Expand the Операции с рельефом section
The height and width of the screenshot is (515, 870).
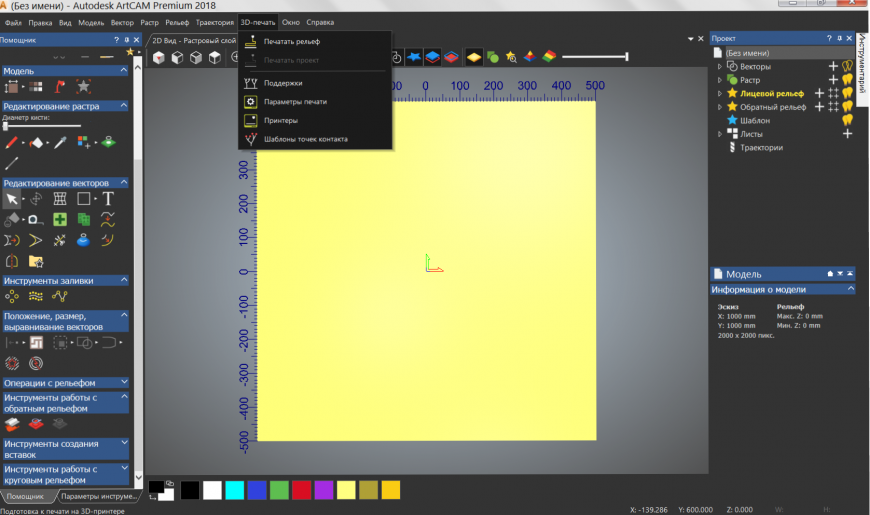(x=124, y=382)
